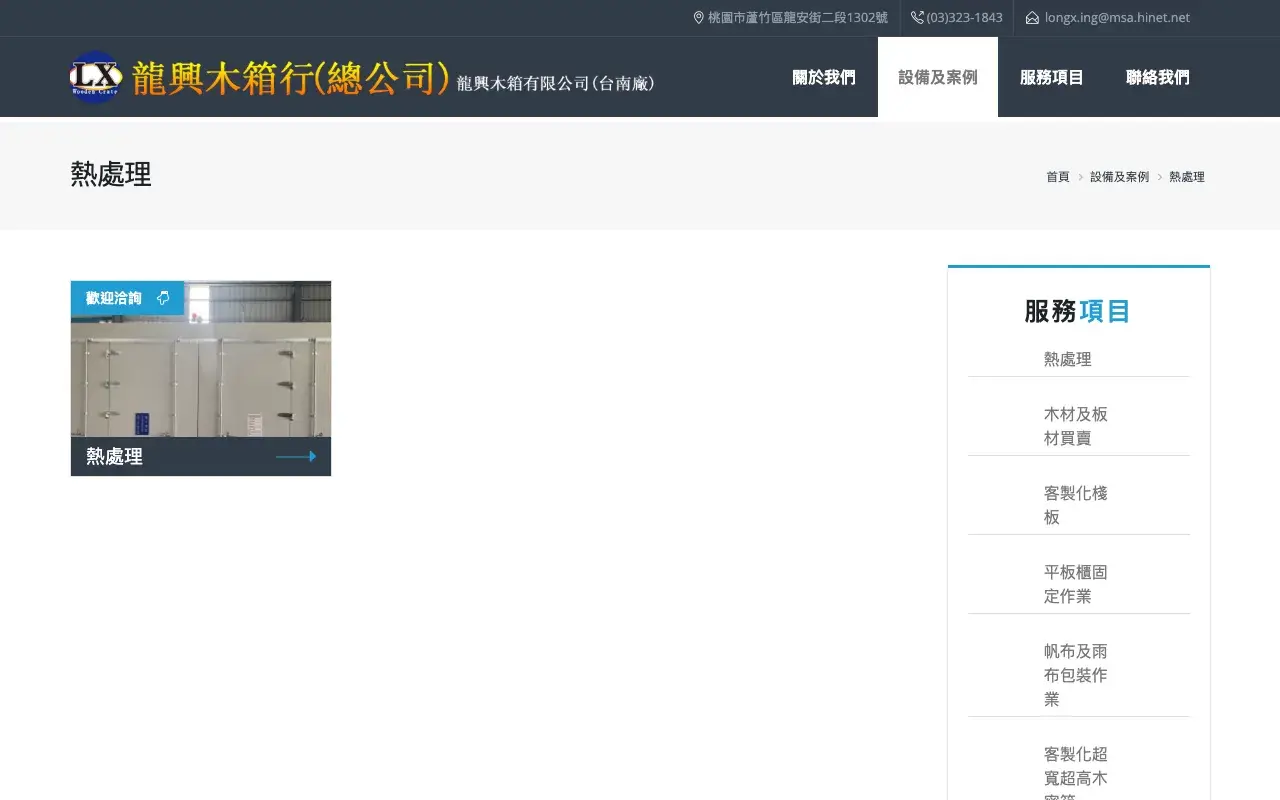Click the LX round logo icon

[x=96, y=77]
